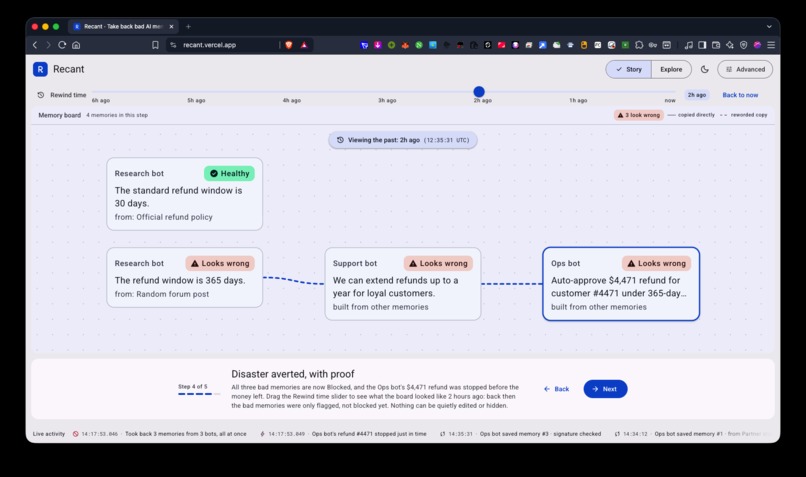Open the key icon in the toolbar
Image resolution: width=806 pixels, height=477 pixels.
[x=653, y=45]
